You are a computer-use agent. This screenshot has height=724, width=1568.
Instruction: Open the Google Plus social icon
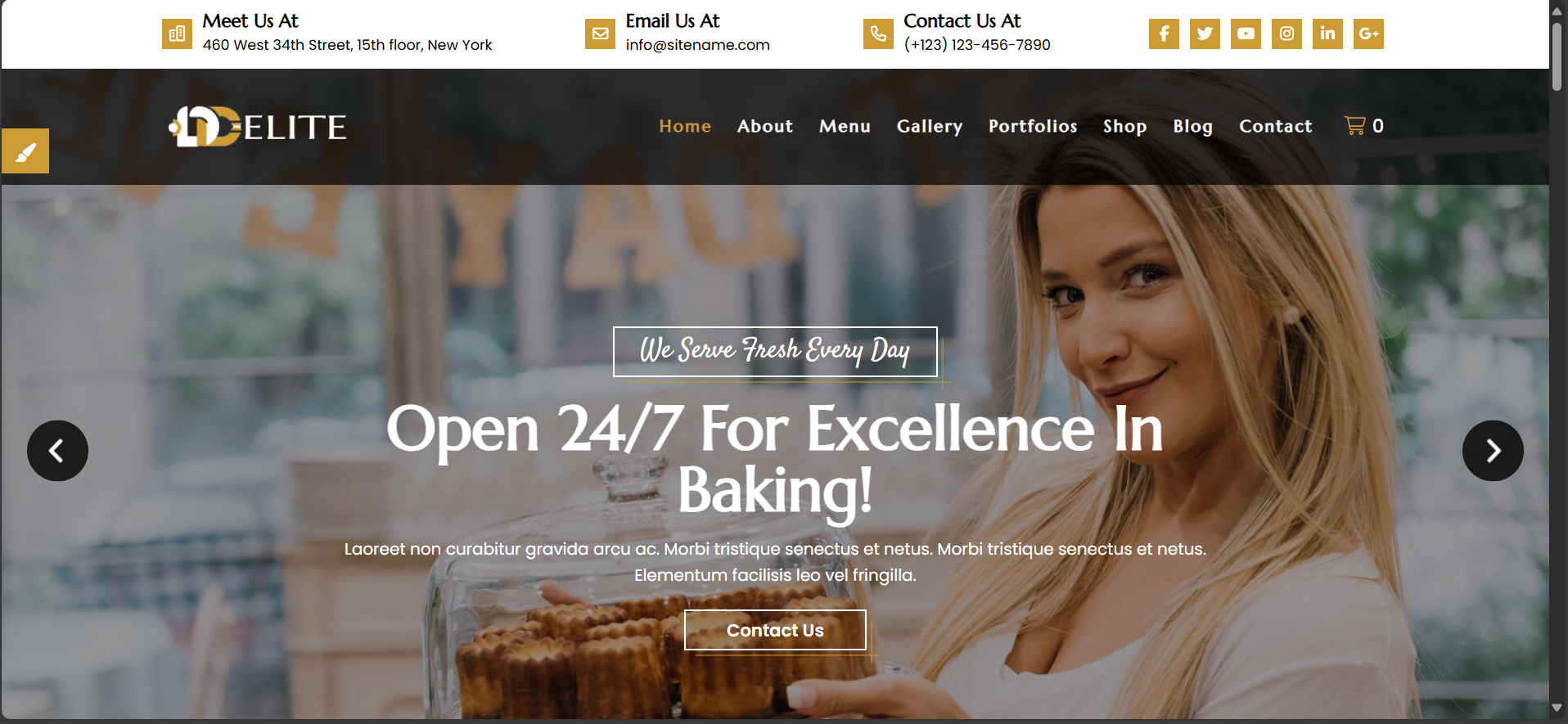[x=1368, y=34]
